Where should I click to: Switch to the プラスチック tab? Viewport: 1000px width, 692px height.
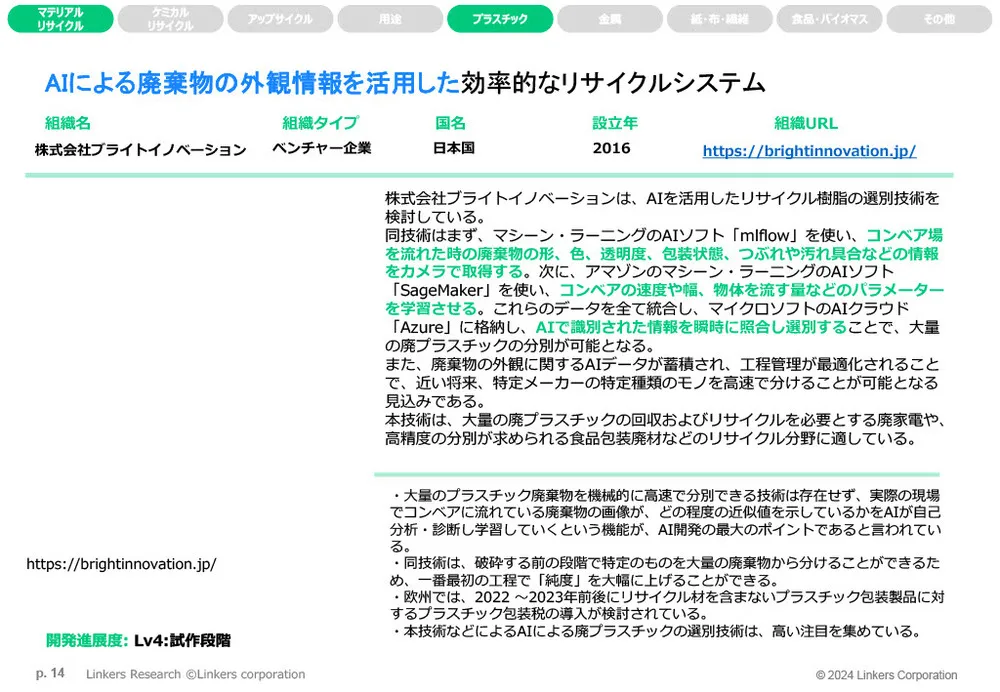point(500,18)
